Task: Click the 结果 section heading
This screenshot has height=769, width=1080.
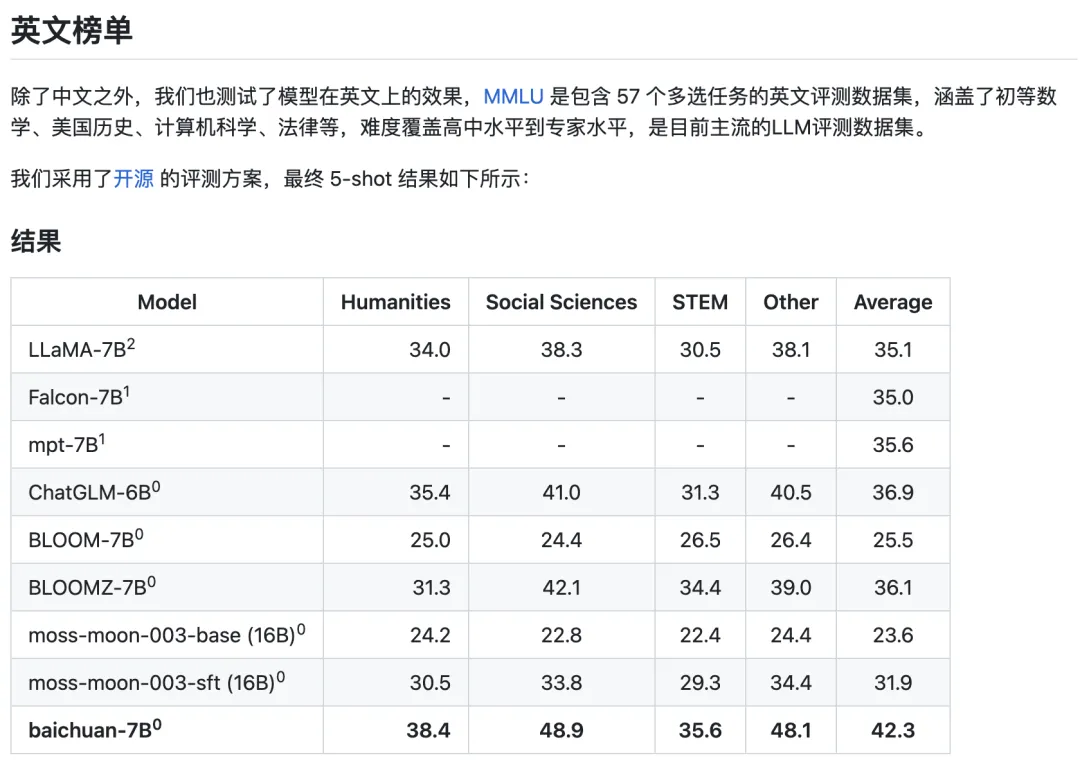Action: point(36,241)
